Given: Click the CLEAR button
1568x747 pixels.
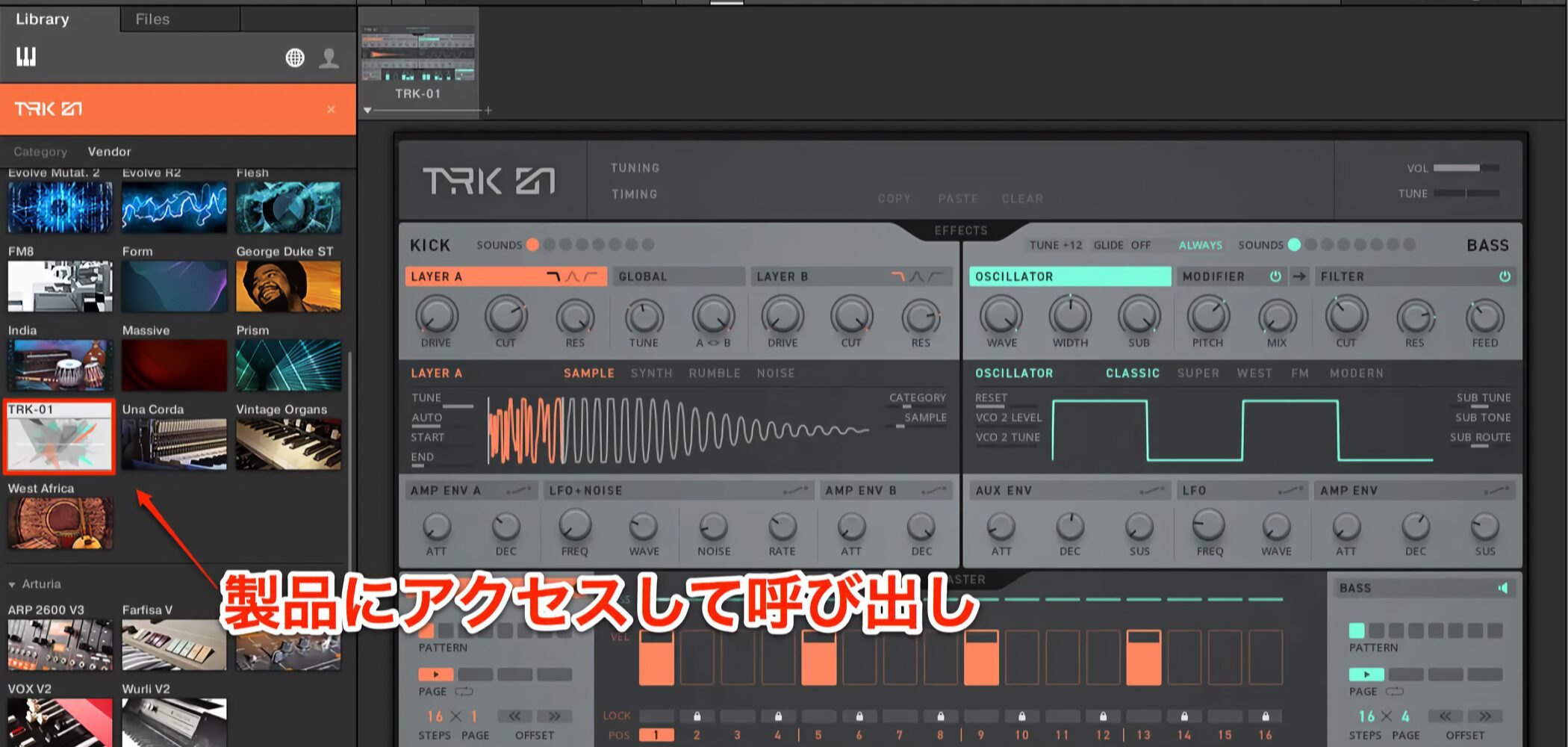Looking at the screenshot, I should pyautogui.click(x=1022, y=199).
